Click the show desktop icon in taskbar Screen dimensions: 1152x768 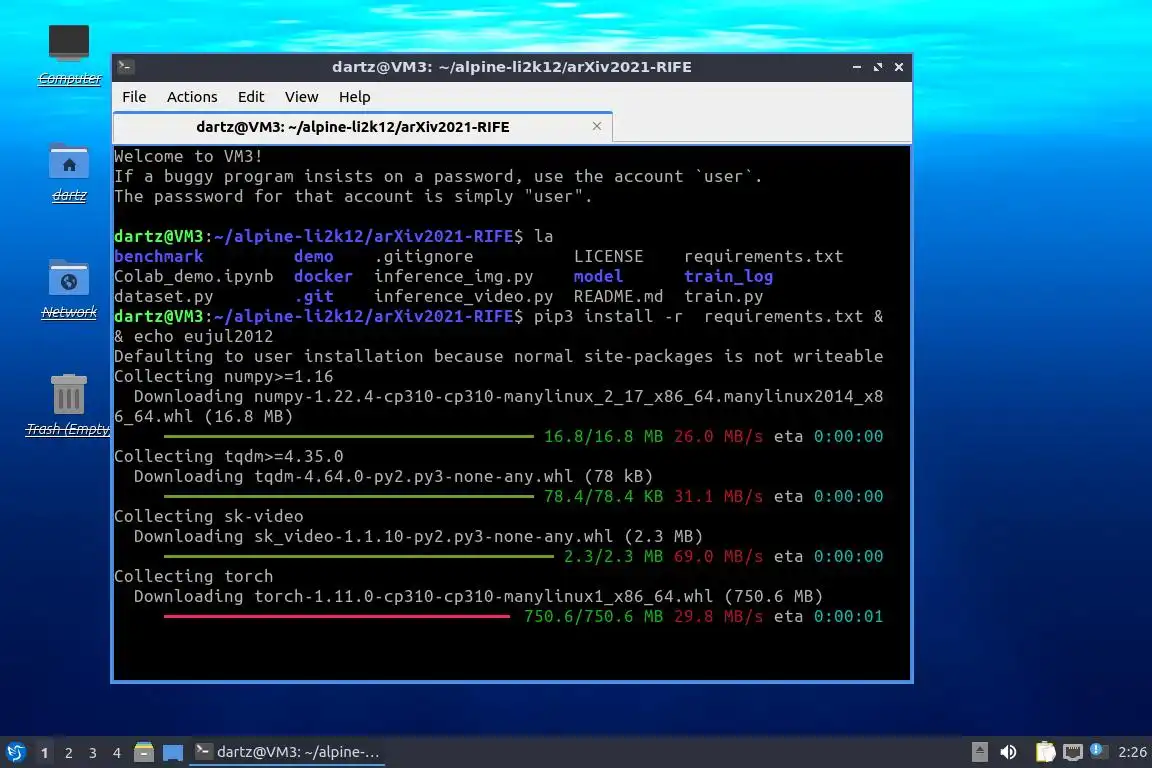(x=173, y=752)
